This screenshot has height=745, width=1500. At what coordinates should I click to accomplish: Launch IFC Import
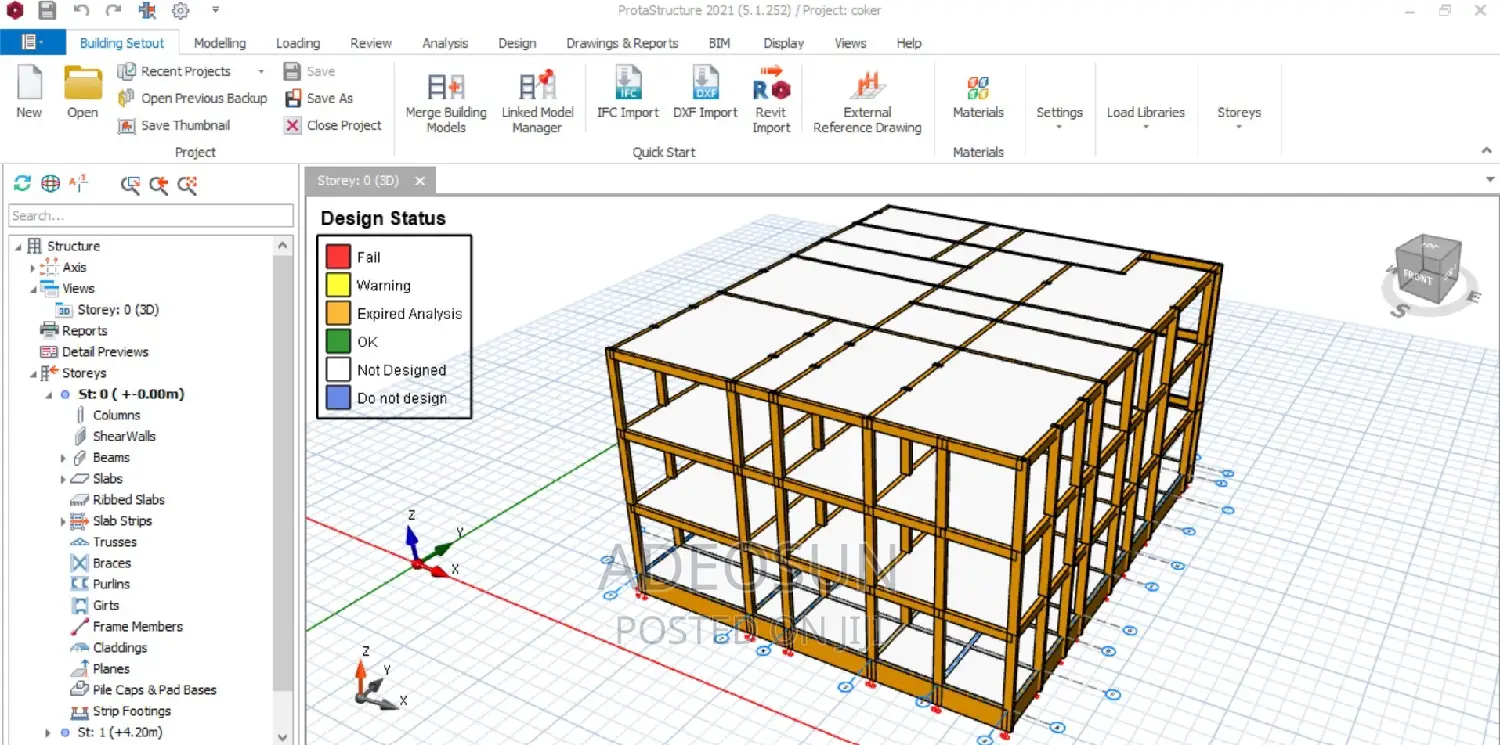click(x=628, y=94)
